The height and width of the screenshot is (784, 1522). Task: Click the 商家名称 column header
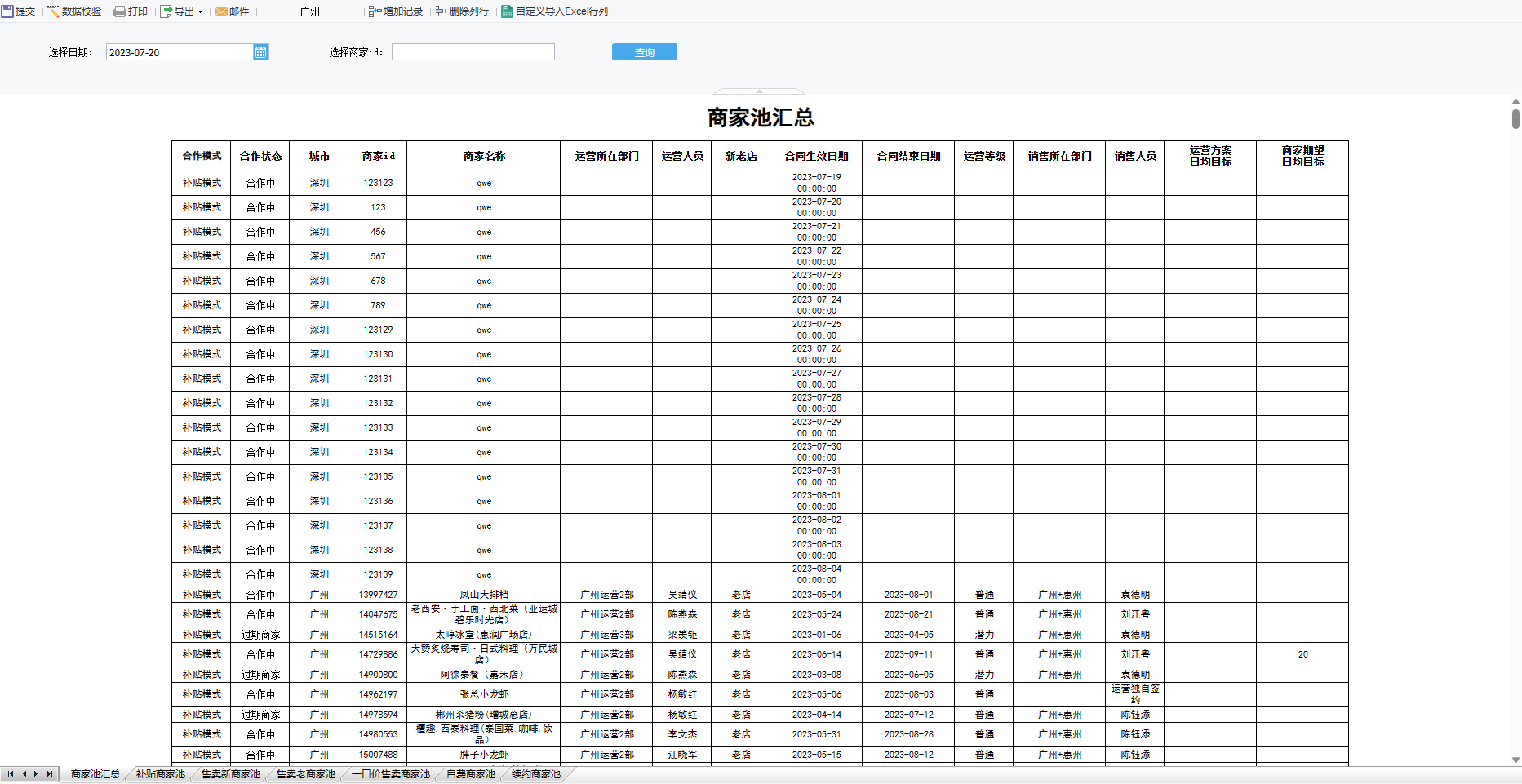click(x=484, y=156)
